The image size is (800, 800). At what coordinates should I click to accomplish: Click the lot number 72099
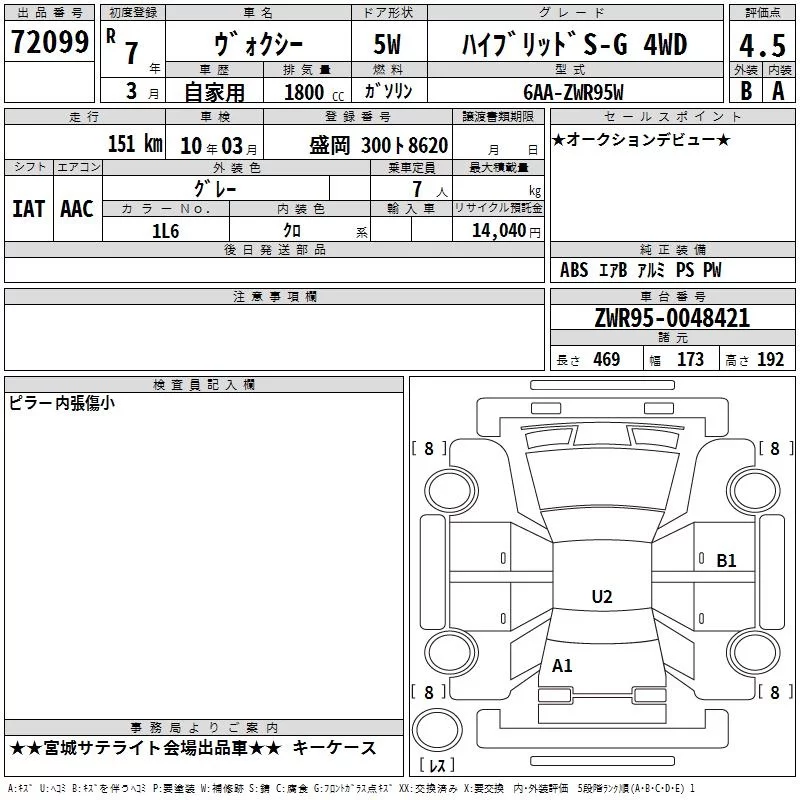tap(48, 43)
